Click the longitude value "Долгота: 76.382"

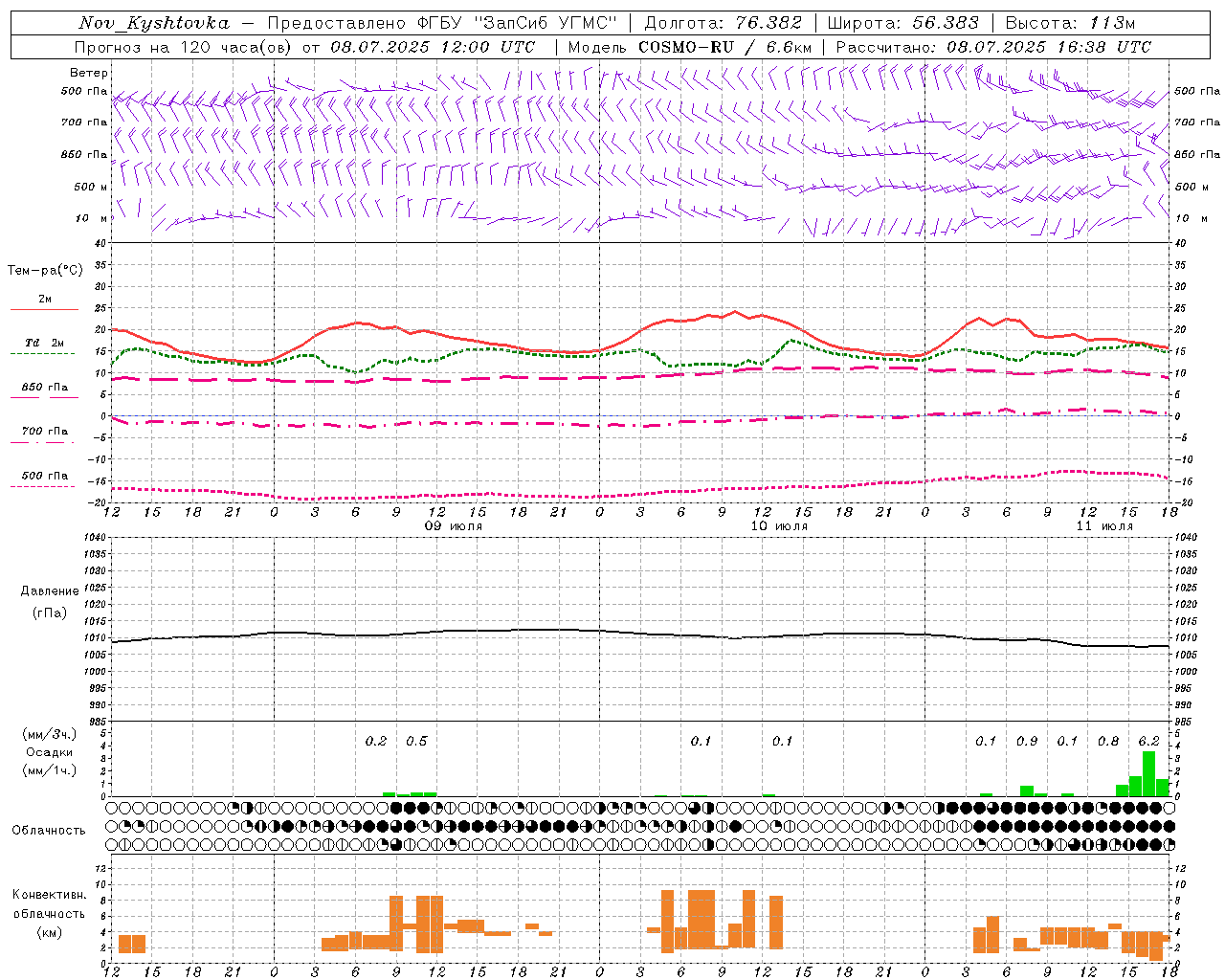tap(724, 23)
